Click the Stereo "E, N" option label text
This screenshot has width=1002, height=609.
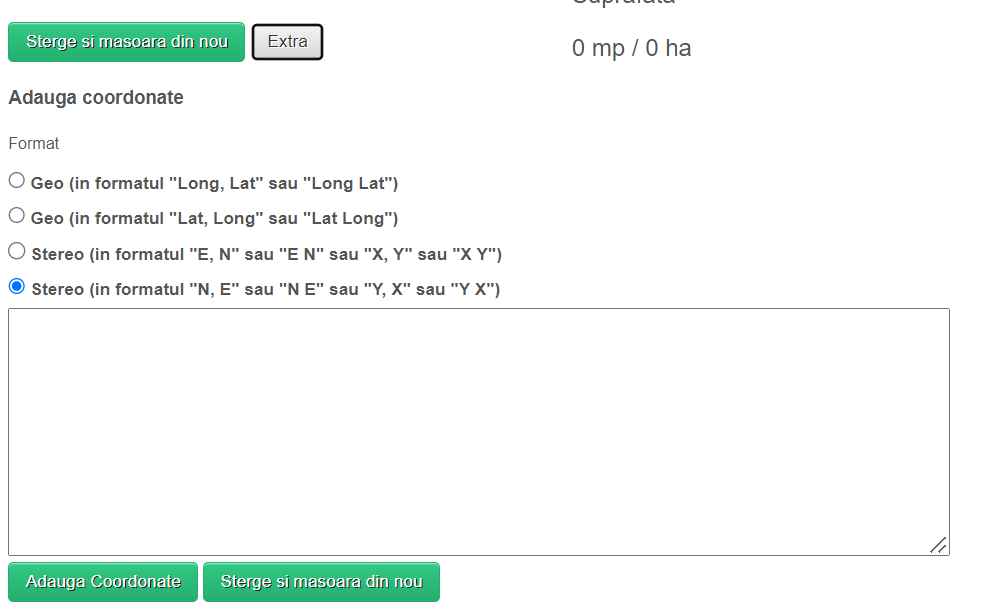pos(266,255)
